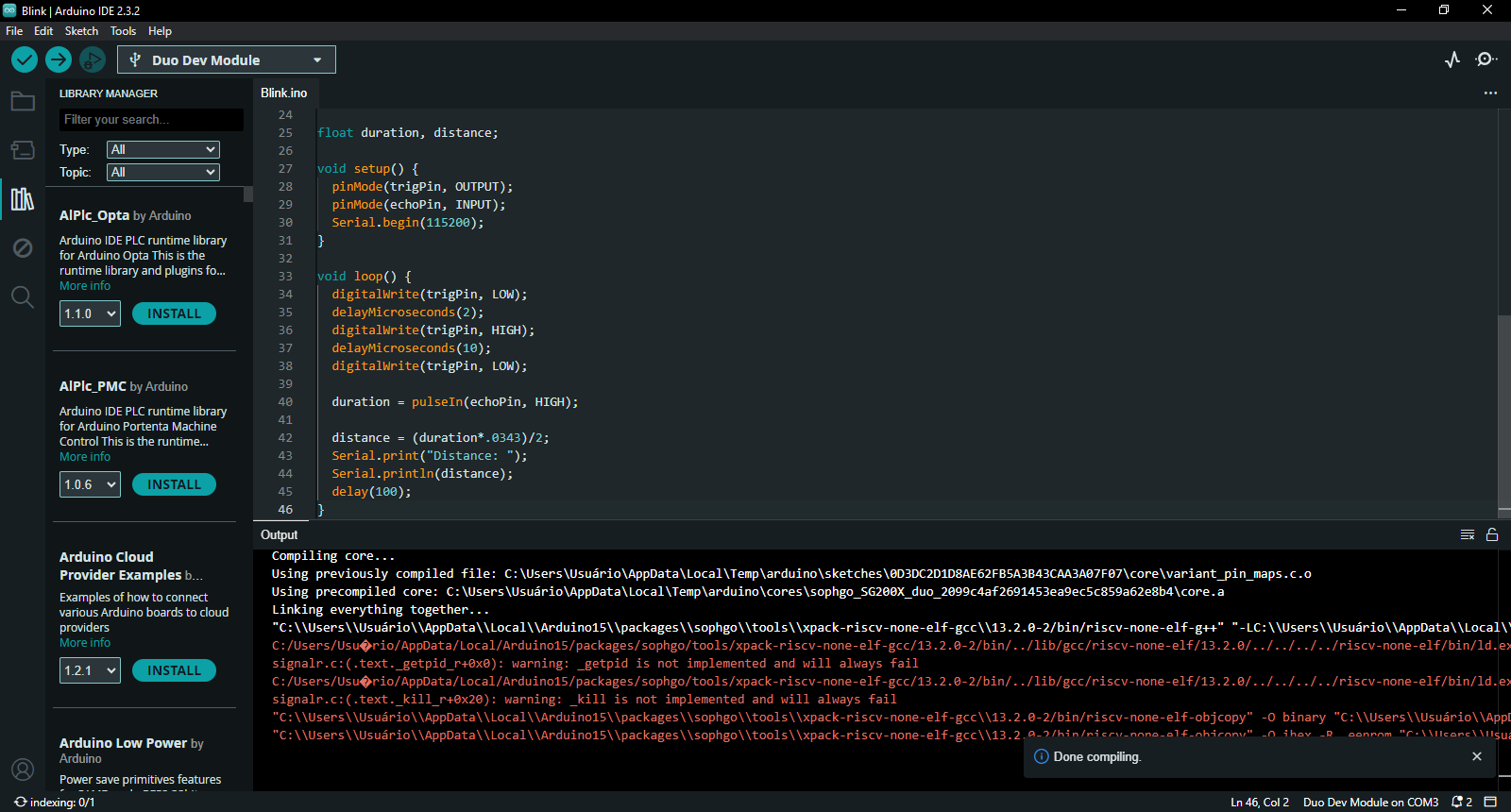Click the Ln 46, Col 2 status
The width and height of the screenshot is (1511, 812).
[x=1260, y=803]
